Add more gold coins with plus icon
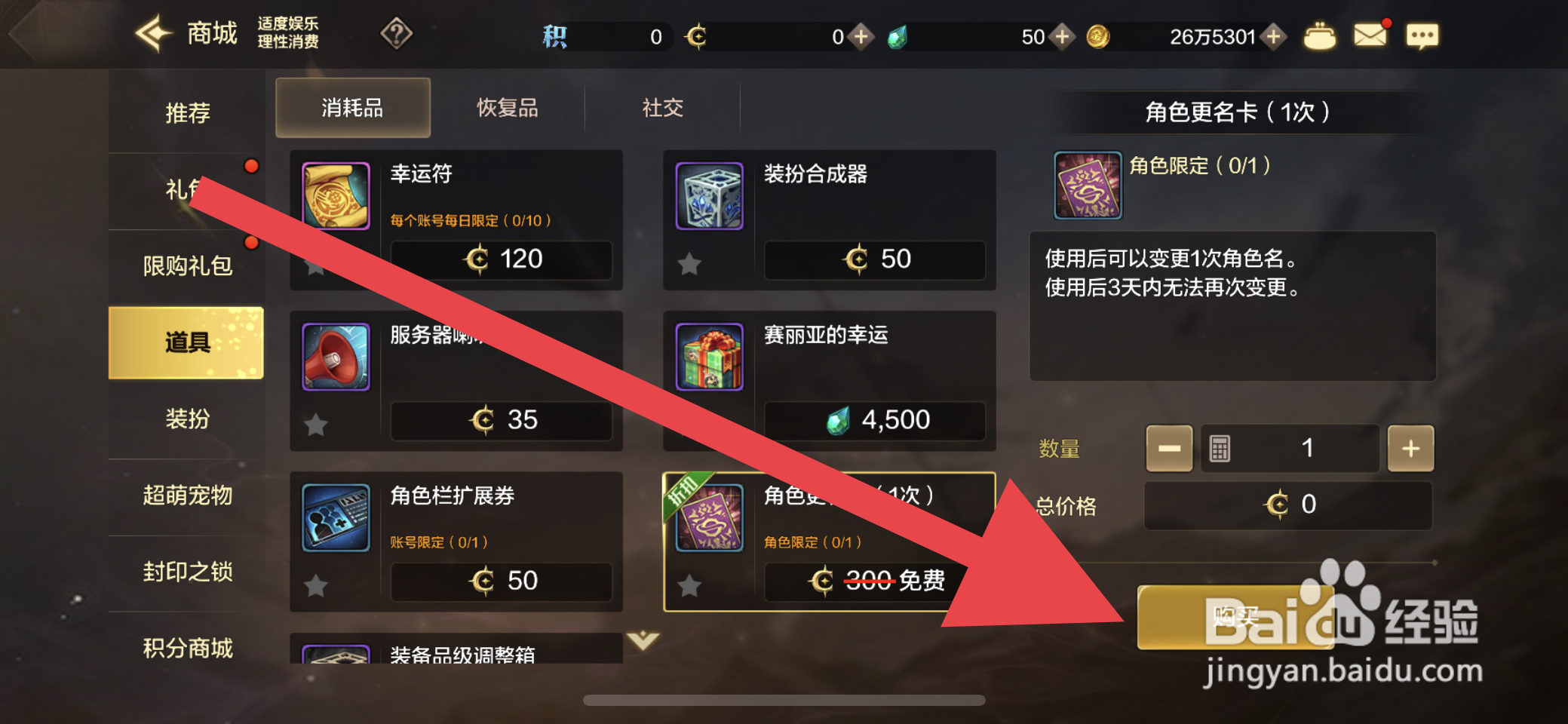This screenshot has height=724, width=1568. [1274, 36]
